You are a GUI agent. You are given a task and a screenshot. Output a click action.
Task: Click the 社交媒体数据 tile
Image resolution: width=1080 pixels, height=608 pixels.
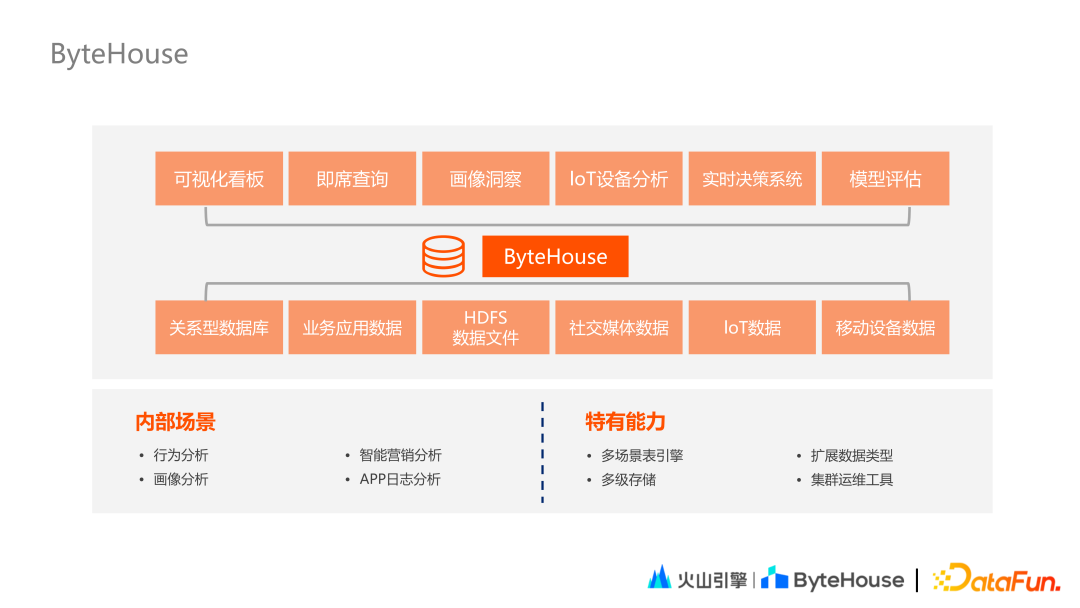pos(618,327)
